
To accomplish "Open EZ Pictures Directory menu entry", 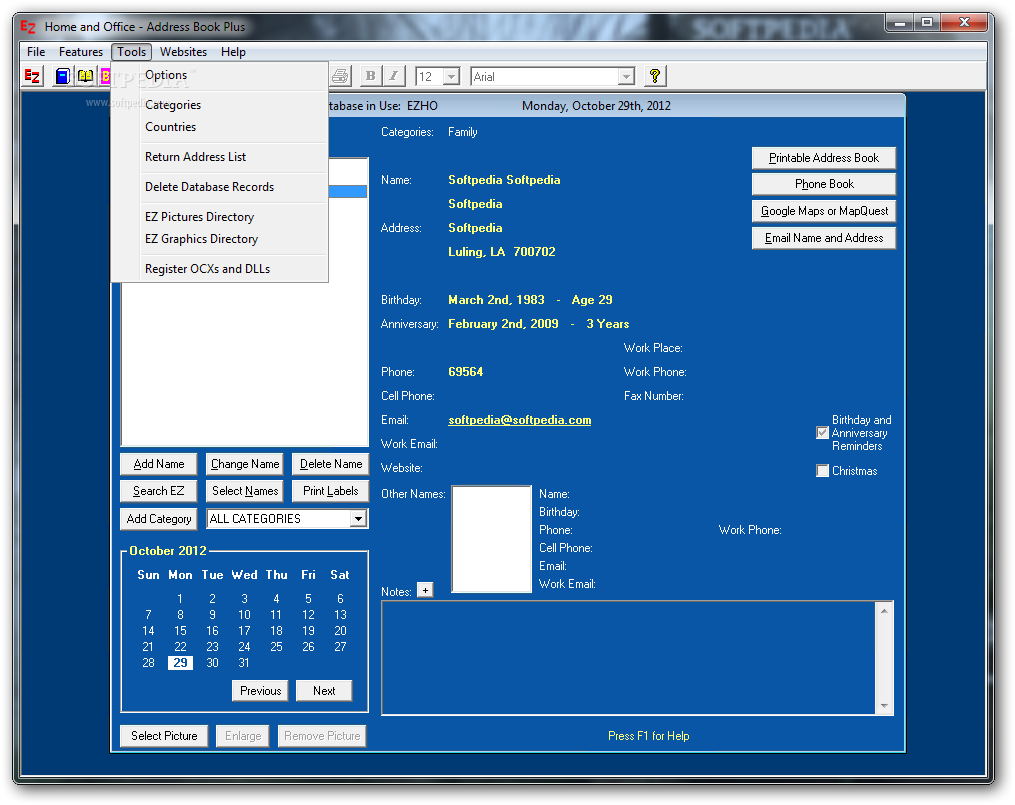I will tap(220, 217).
